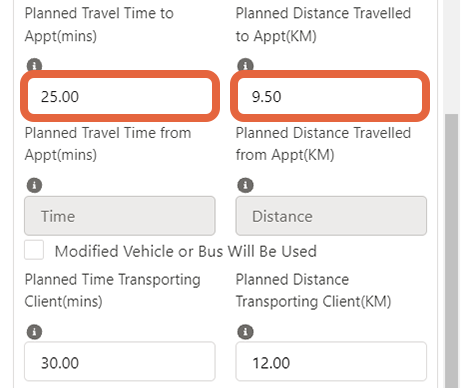Click the vertical scrollbar thumb
The height and width of the screenshot is (388, 468).
452,251
